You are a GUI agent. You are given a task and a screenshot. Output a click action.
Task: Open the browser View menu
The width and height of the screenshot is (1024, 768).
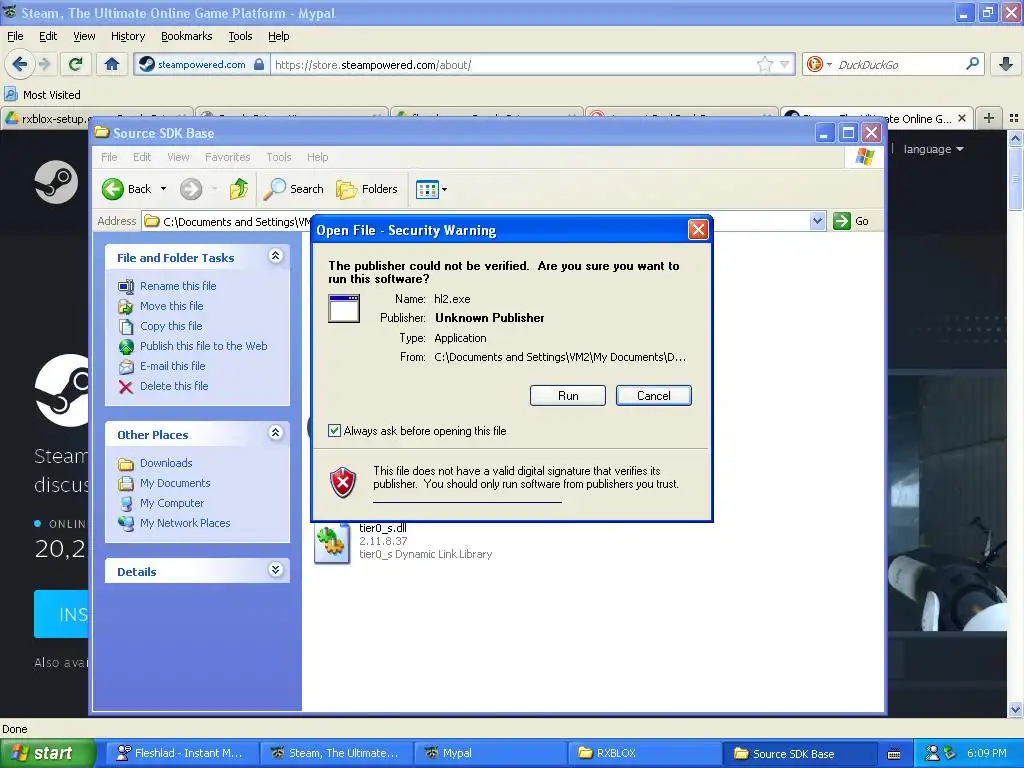[x=84, y=36]
